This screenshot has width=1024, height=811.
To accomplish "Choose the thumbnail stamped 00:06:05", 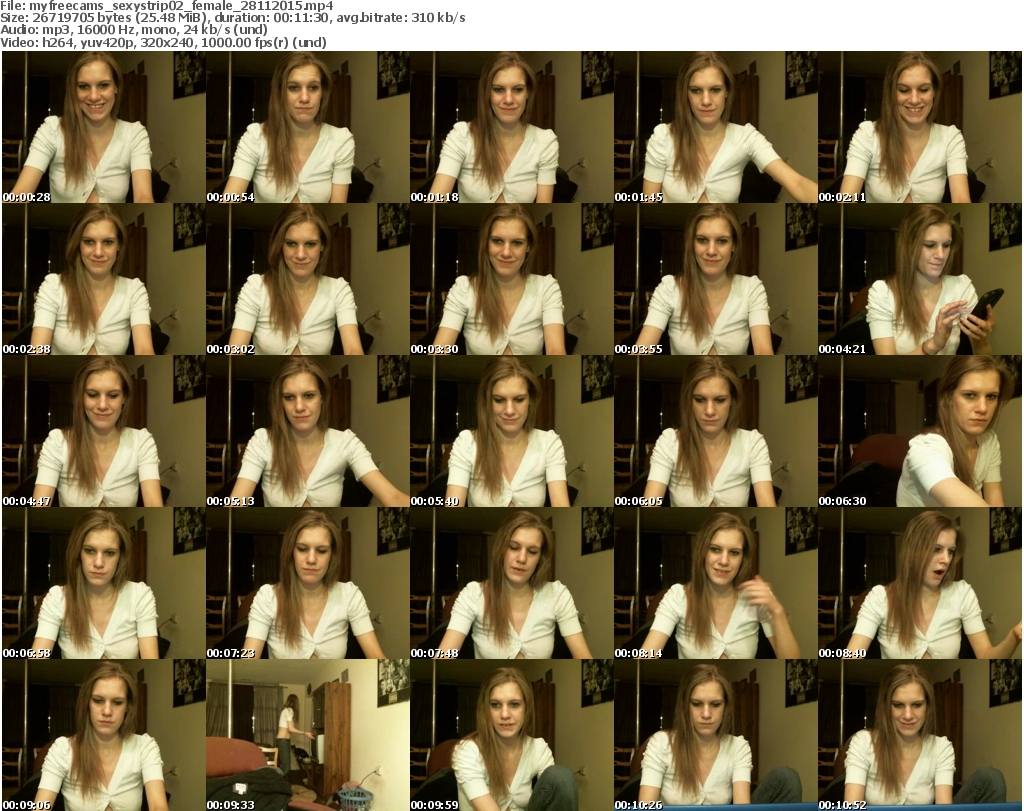I will [x=716, y=432].
